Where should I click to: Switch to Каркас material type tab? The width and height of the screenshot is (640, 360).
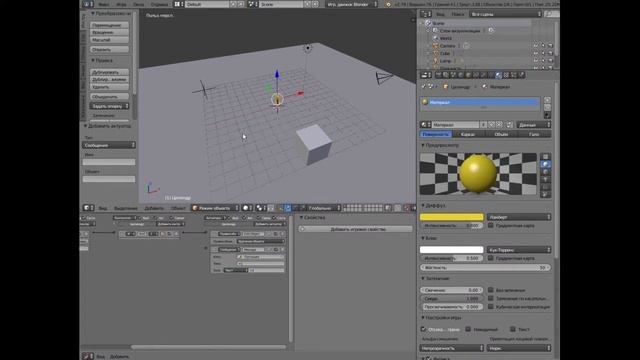tap(468, 134)
